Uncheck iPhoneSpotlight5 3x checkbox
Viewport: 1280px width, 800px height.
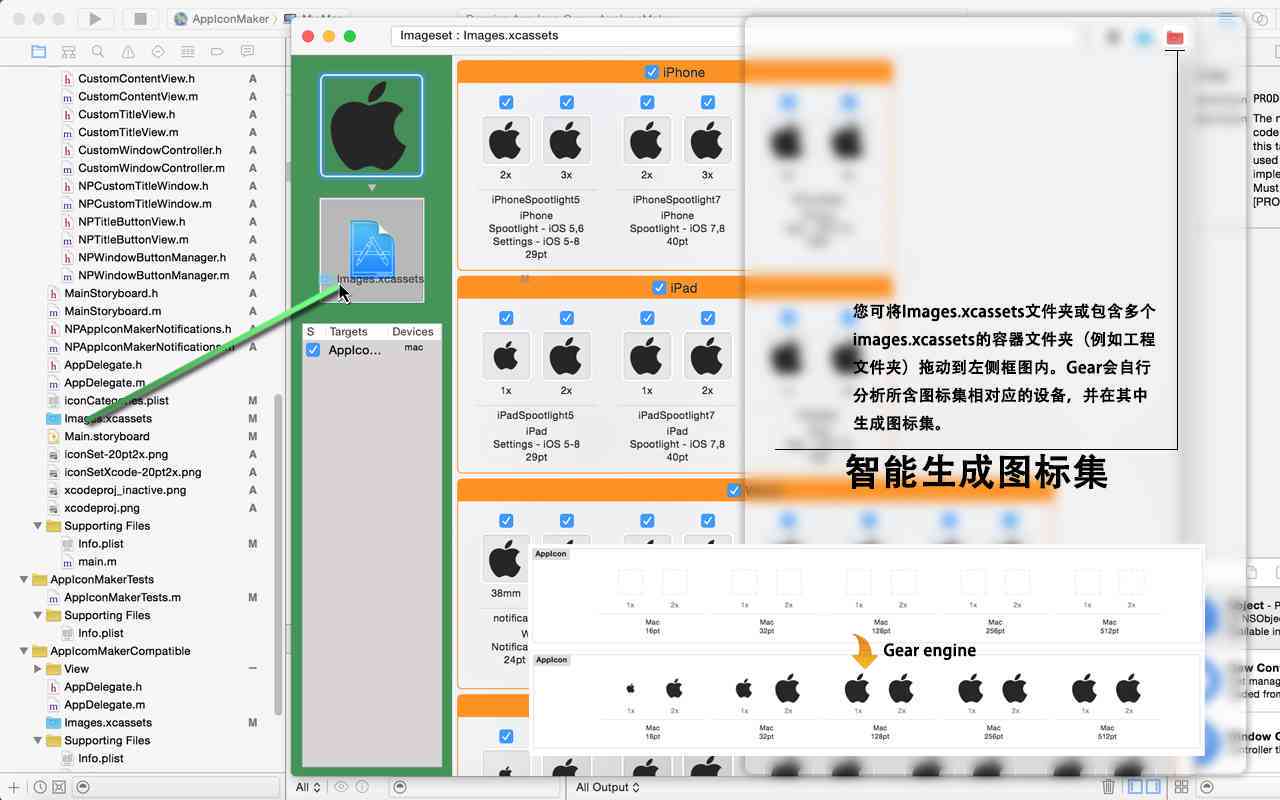coord(567,102)
